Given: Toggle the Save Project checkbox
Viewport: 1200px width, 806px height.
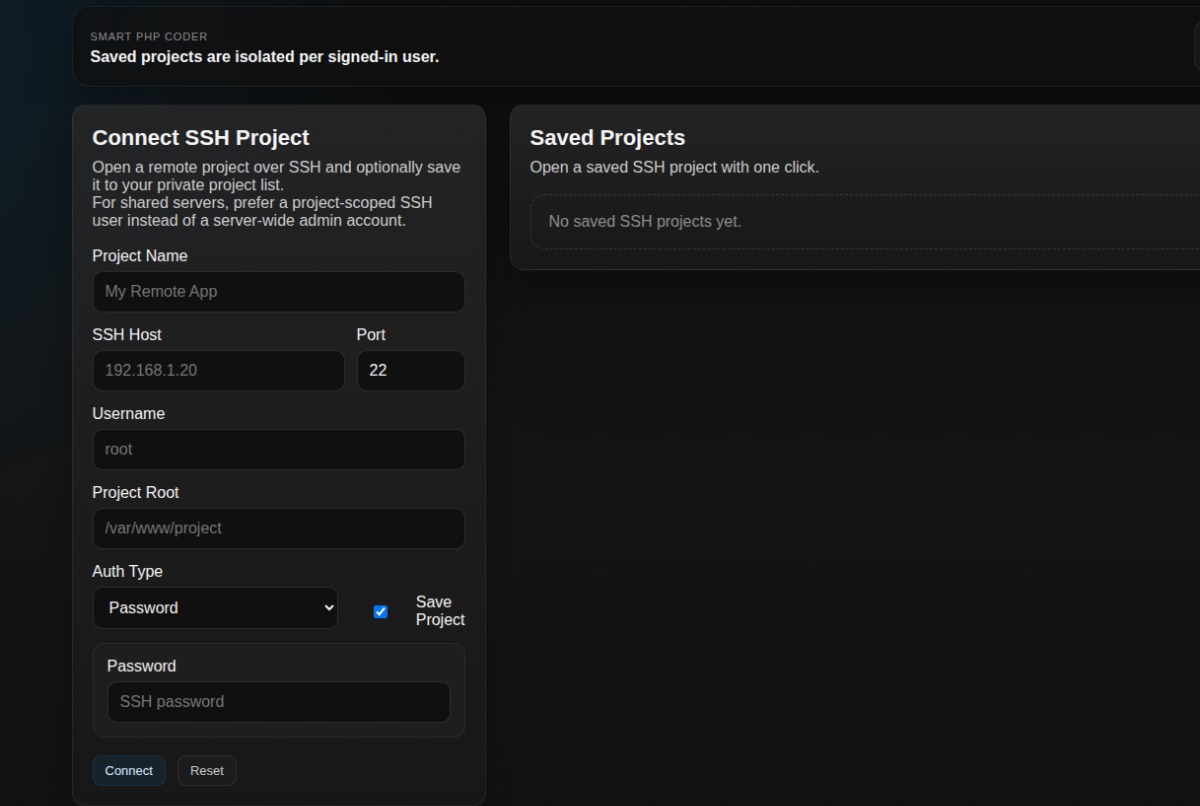Looking at the screenshot, I should pos(380,611).
